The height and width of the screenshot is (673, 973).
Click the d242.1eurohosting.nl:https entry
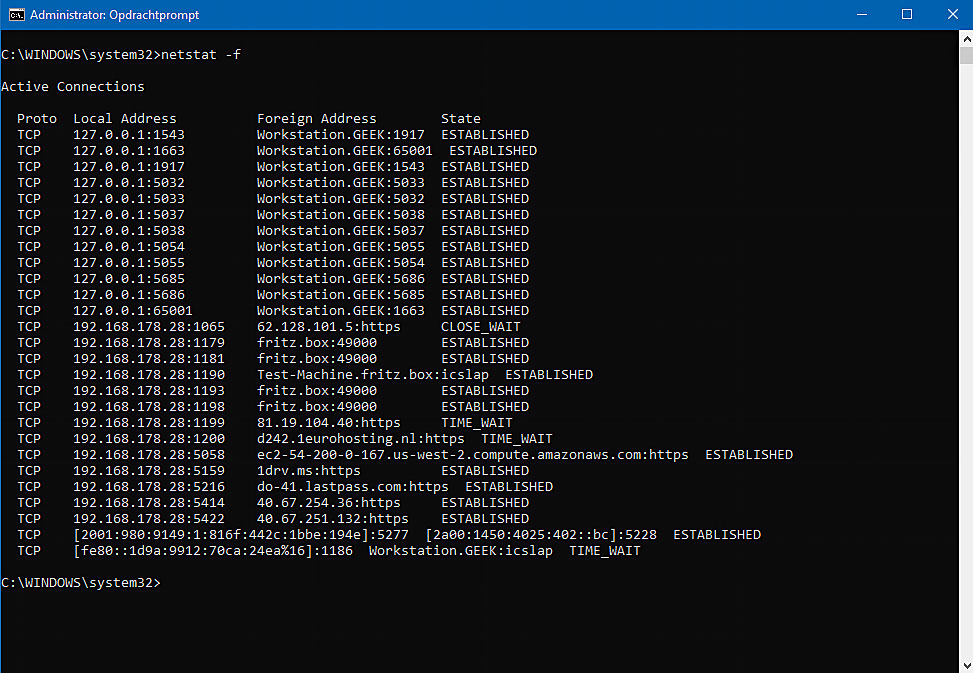(361, 439)
